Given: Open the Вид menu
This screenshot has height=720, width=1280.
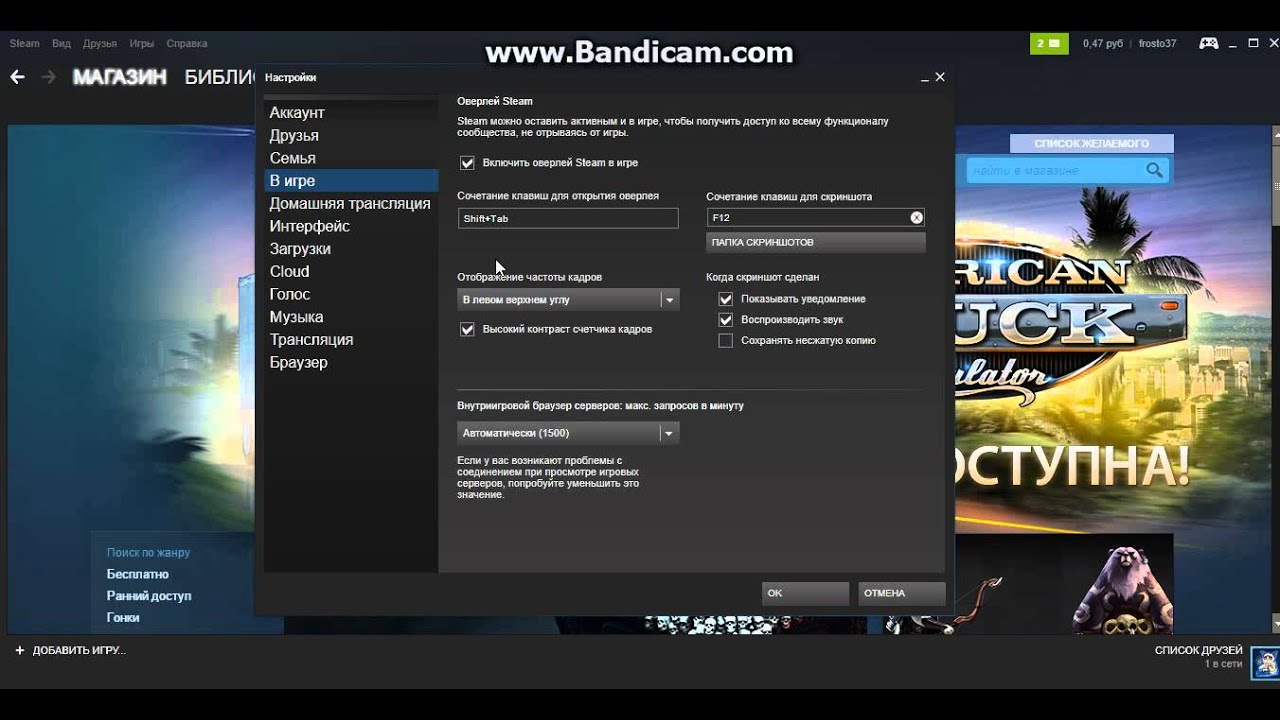Looking at the screenshot, I should [61, 44].
